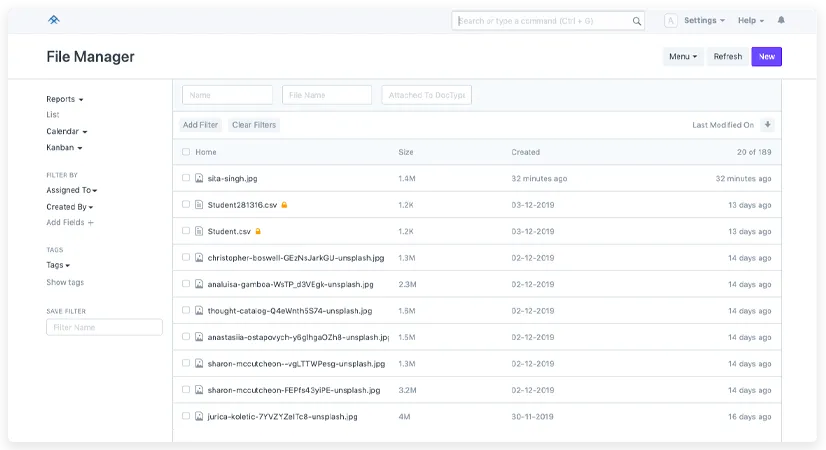Viewport: 826px width, 450px height.
Task: Open the Show tags link
Action: (x=65, y=282)
